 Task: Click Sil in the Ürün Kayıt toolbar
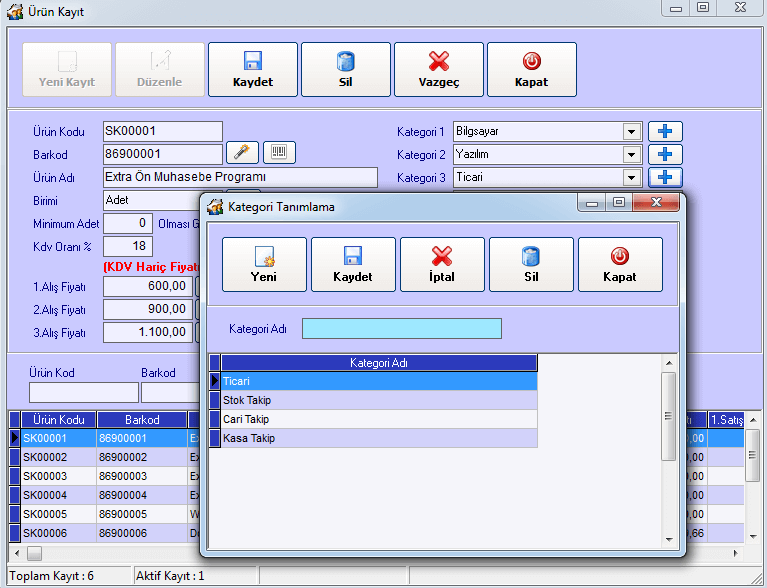(x=345, y=69)
